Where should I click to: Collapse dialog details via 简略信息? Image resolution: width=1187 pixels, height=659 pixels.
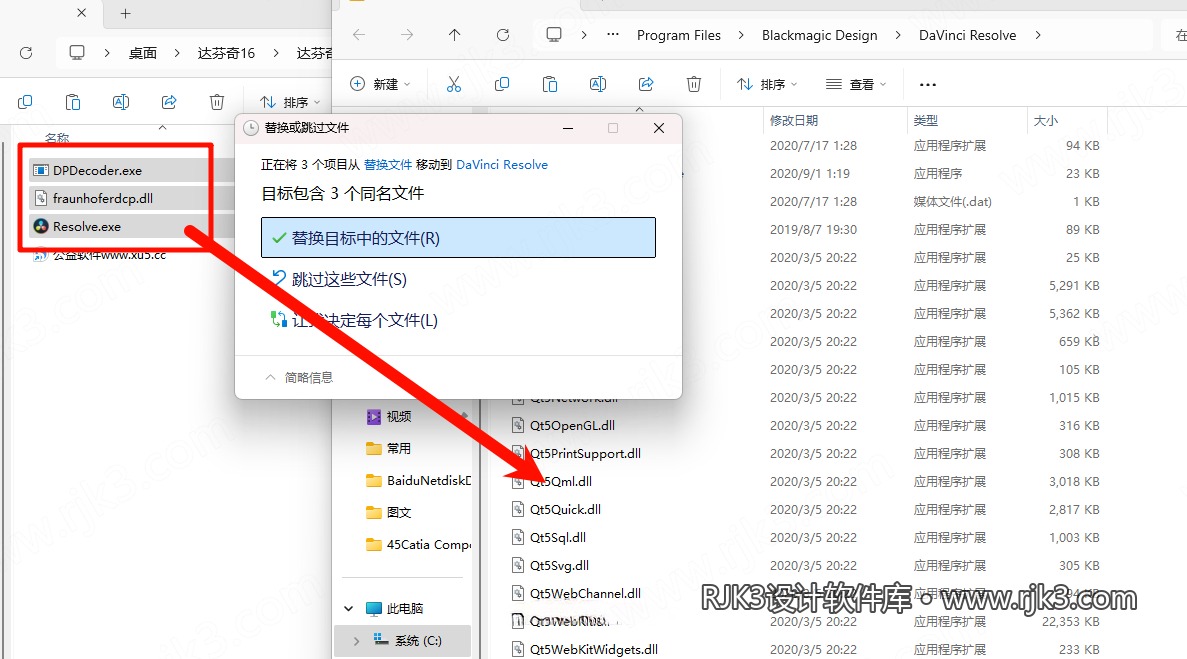point(299,377)
